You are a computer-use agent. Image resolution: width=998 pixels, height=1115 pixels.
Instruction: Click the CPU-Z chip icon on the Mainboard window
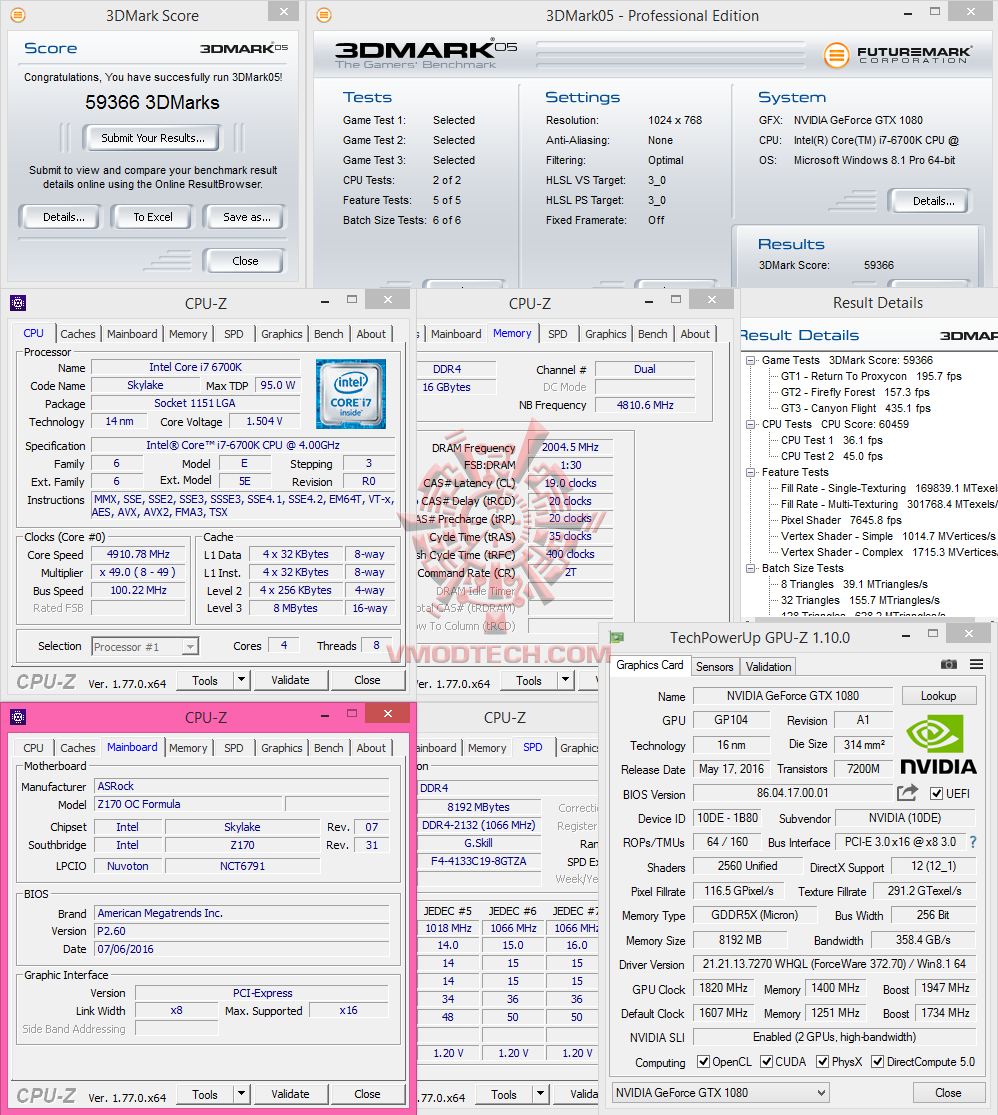pos(18,717)
